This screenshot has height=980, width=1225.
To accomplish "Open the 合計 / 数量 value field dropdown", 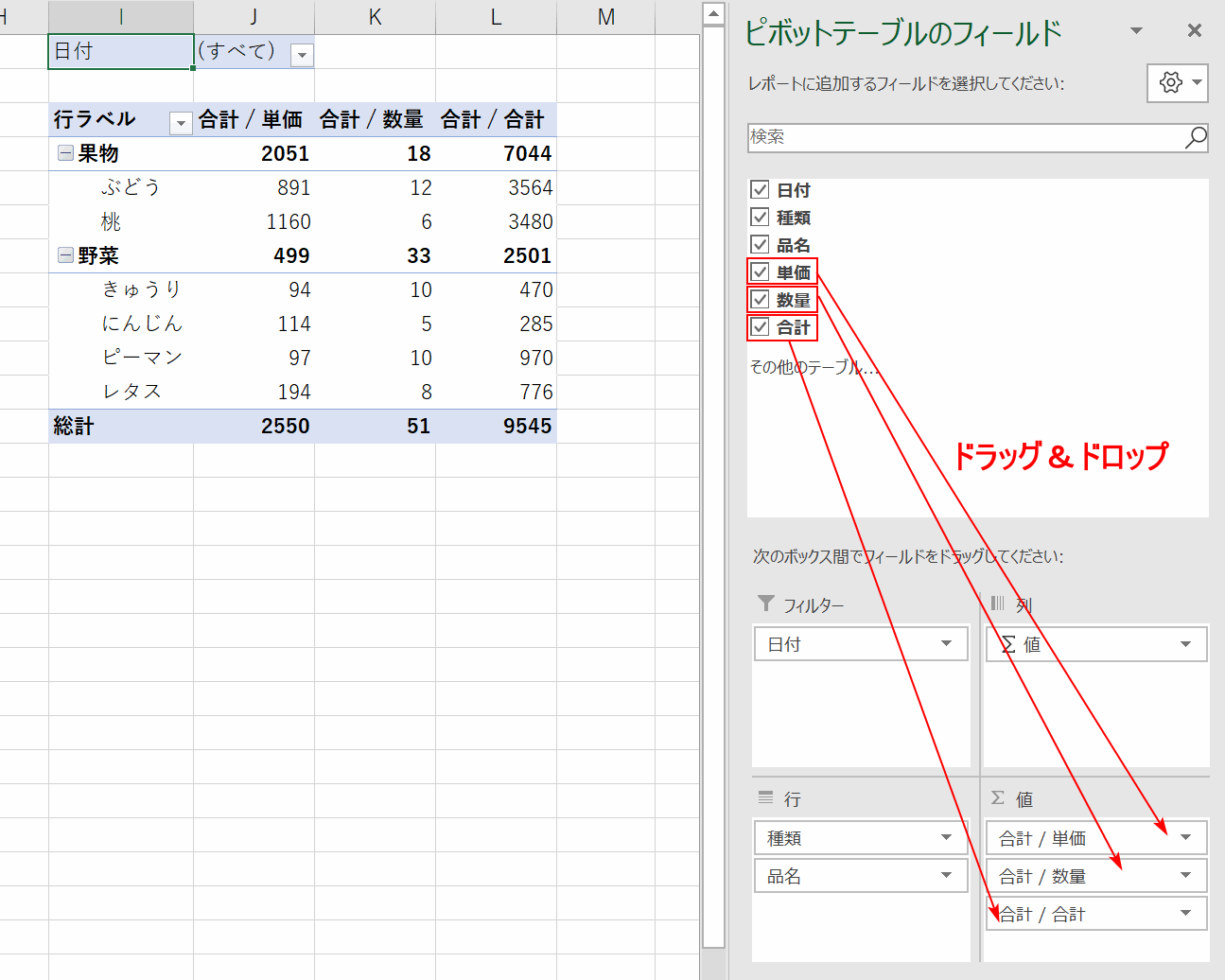I will click(1185, 876).
